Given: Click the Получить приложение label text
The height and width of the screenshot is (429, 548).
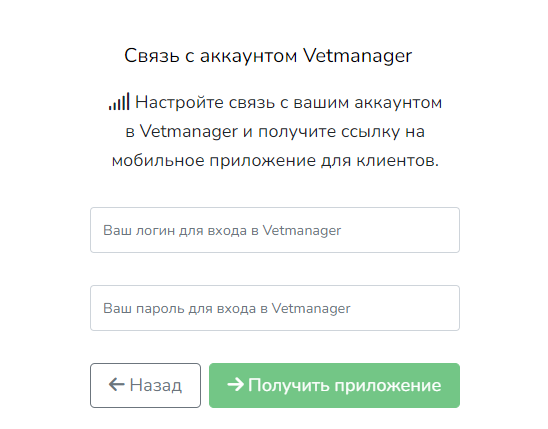Looking at the screenshot, I should pyautogui.click(x=344, y=386).
